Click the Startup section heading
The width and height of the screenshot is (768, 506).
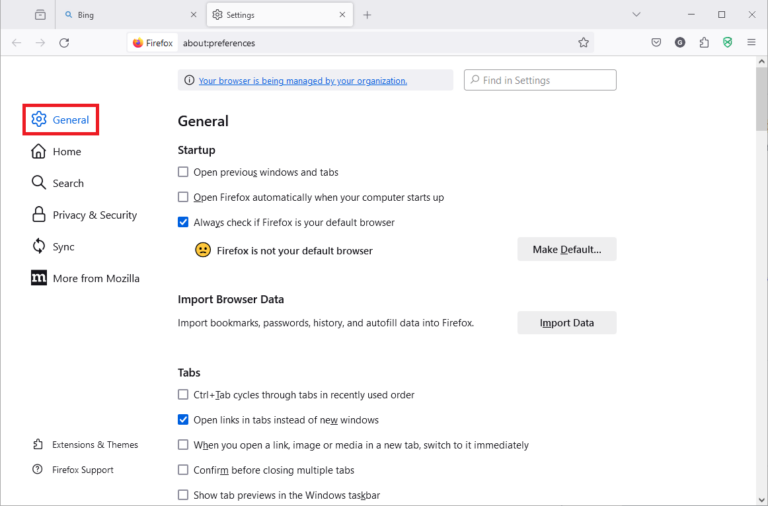click(196, 150)
